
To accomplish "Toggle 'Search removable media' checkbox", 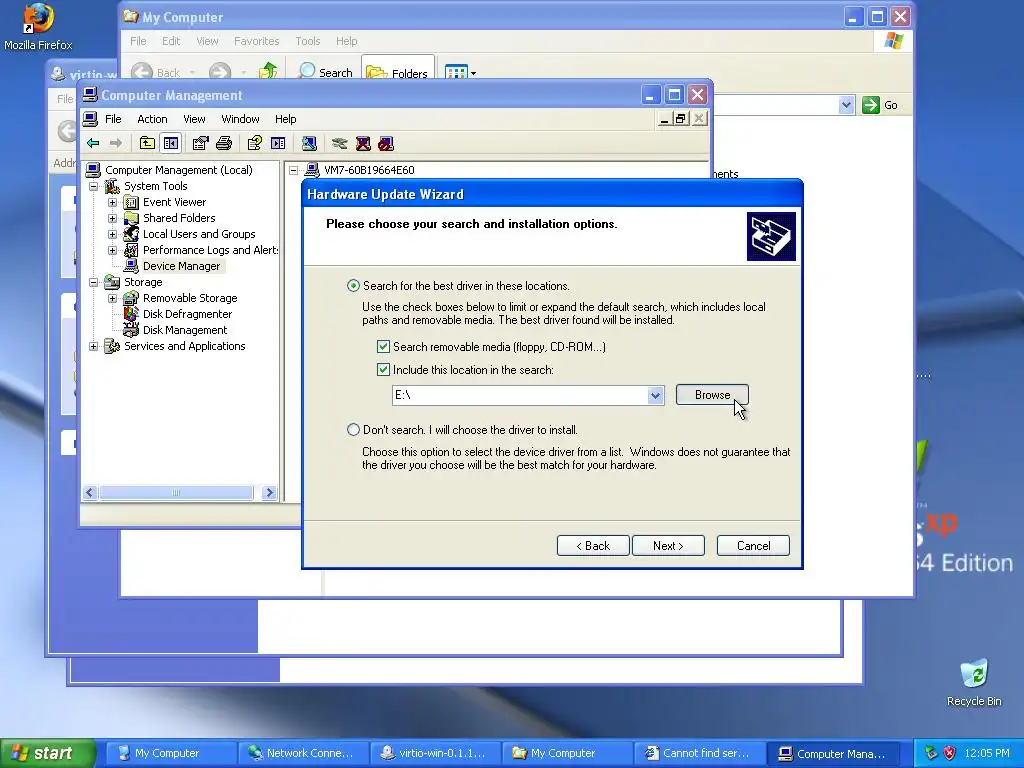I will tap(383, 347).
